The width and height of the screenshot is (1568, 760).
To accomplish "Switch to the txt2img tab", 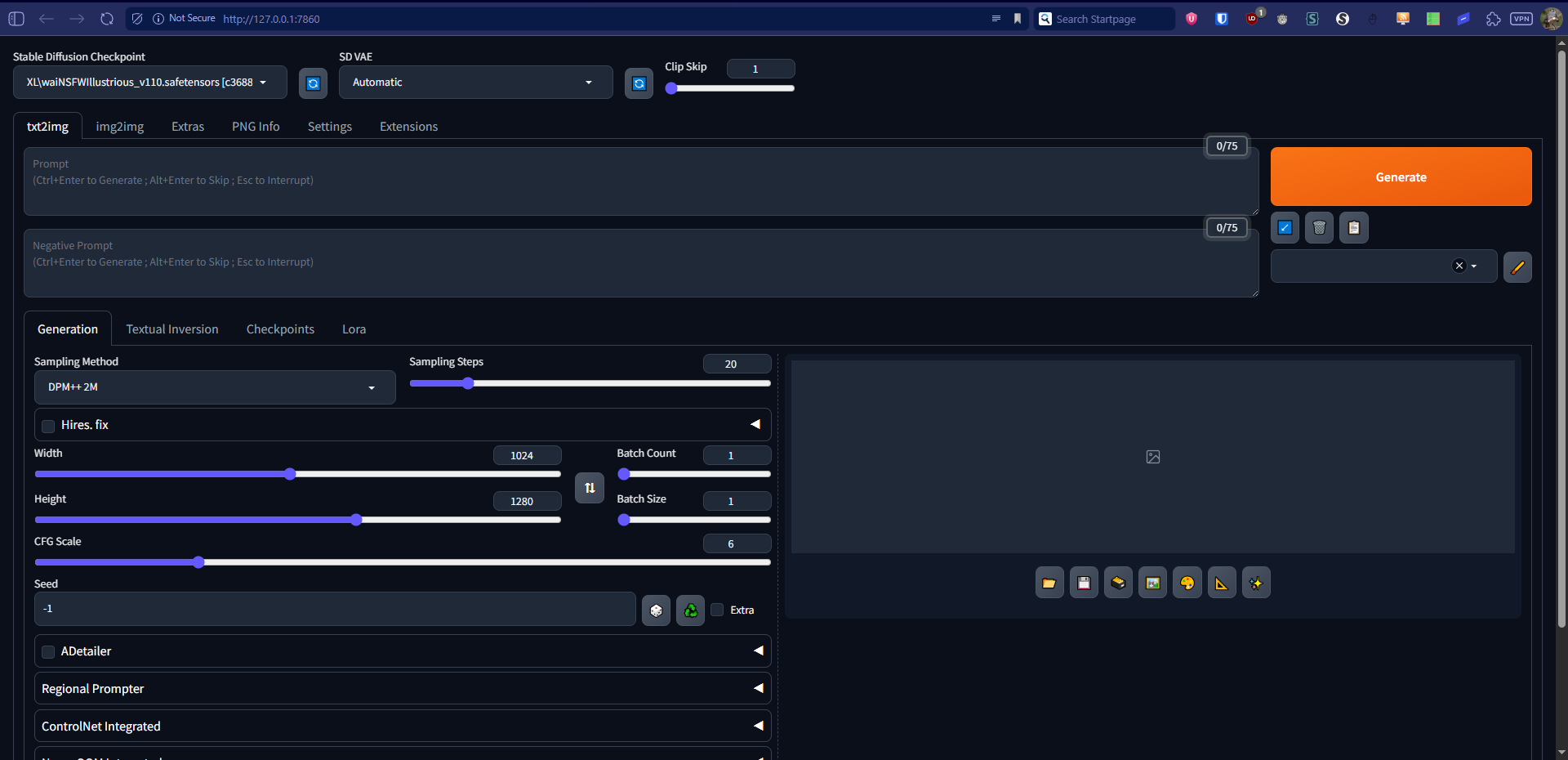I will coord(47,127).
